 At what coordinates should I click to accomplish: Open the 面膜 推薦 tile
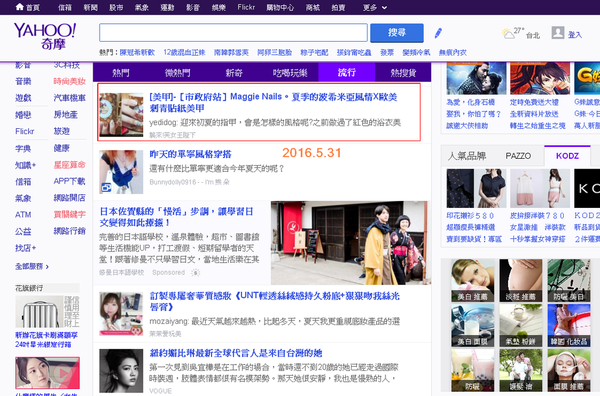coord(569,370)
